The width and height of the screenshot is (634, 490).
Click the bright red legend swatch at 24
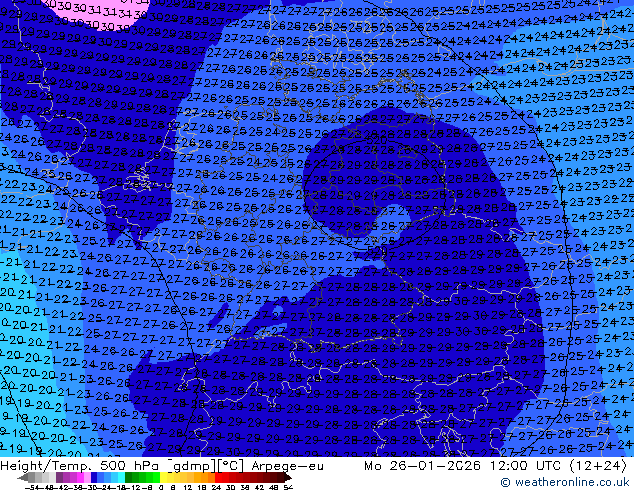tap(218, 477)
